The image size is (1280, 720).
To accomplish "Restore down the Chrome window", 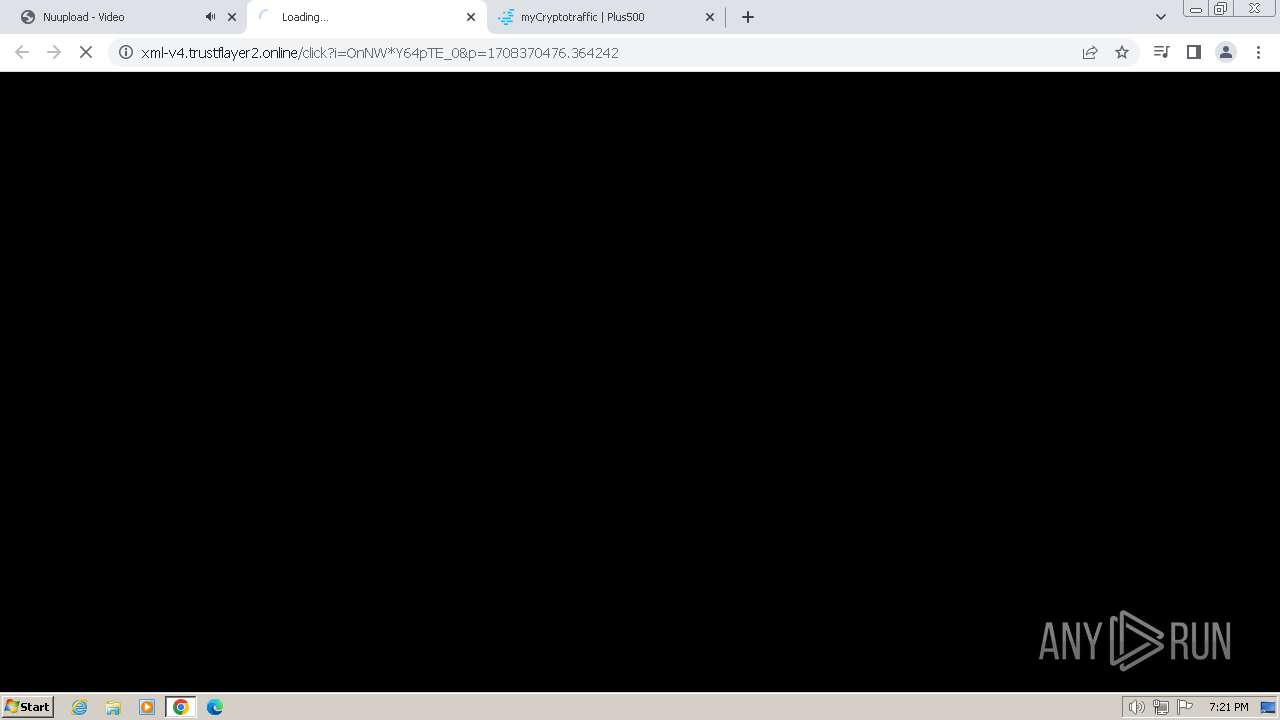I will [1221, 9].
